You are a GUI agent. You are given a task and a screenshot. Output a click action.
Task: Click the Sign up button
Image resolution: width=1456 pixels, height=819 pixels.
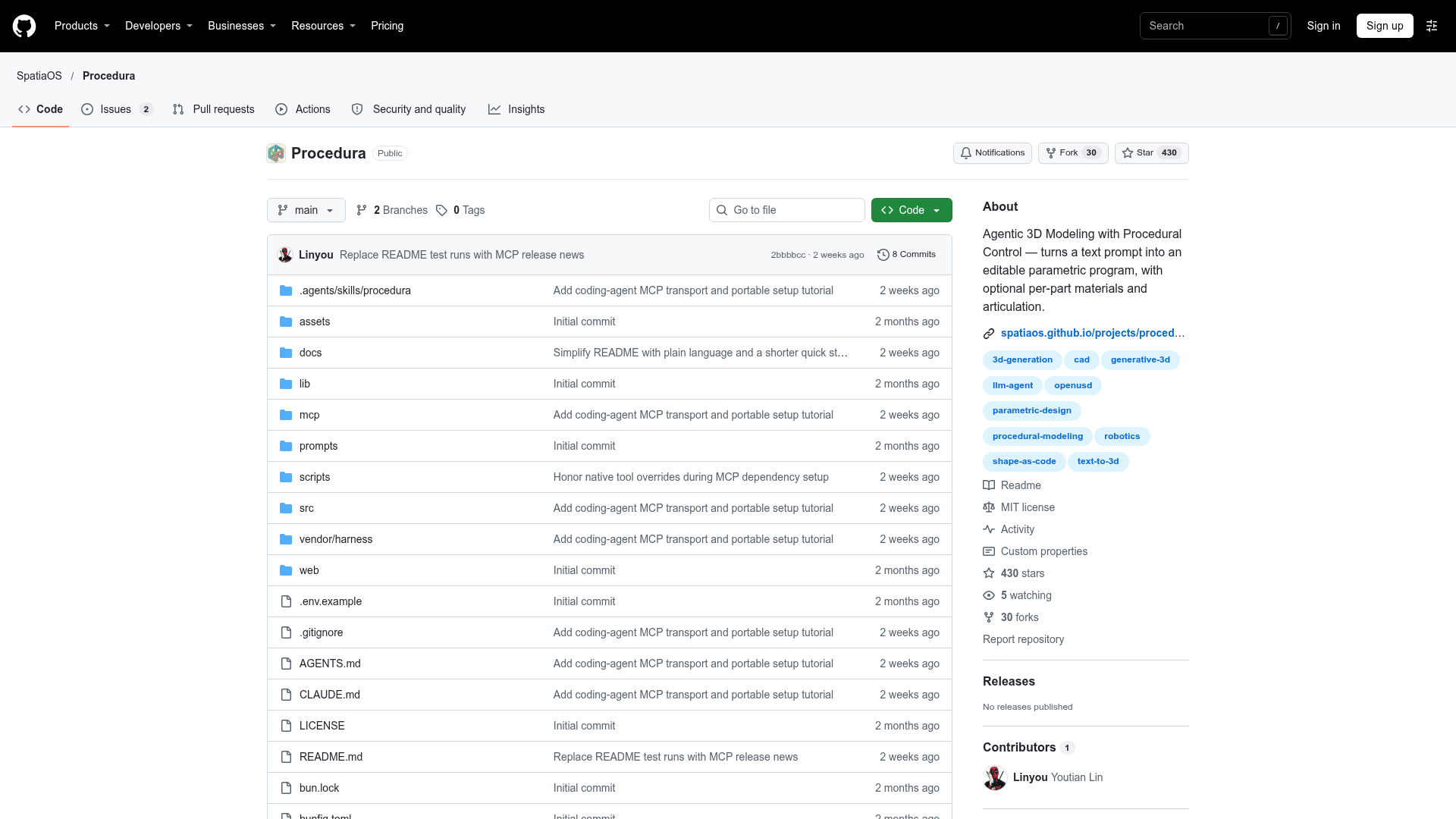pyautogui.click(x=1385, y=26)
